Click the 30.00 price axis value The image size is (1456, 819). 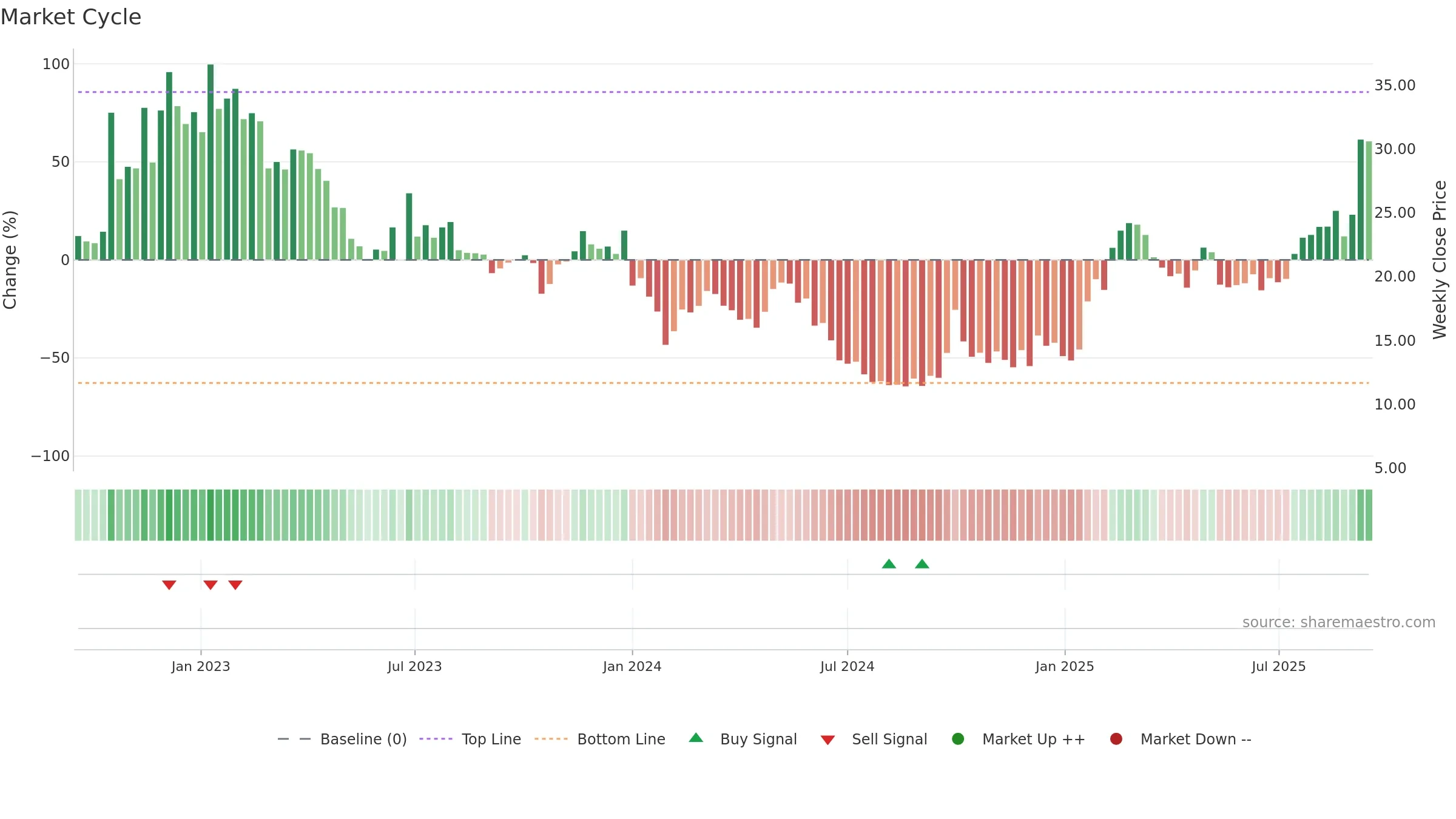coord(1395,149)
